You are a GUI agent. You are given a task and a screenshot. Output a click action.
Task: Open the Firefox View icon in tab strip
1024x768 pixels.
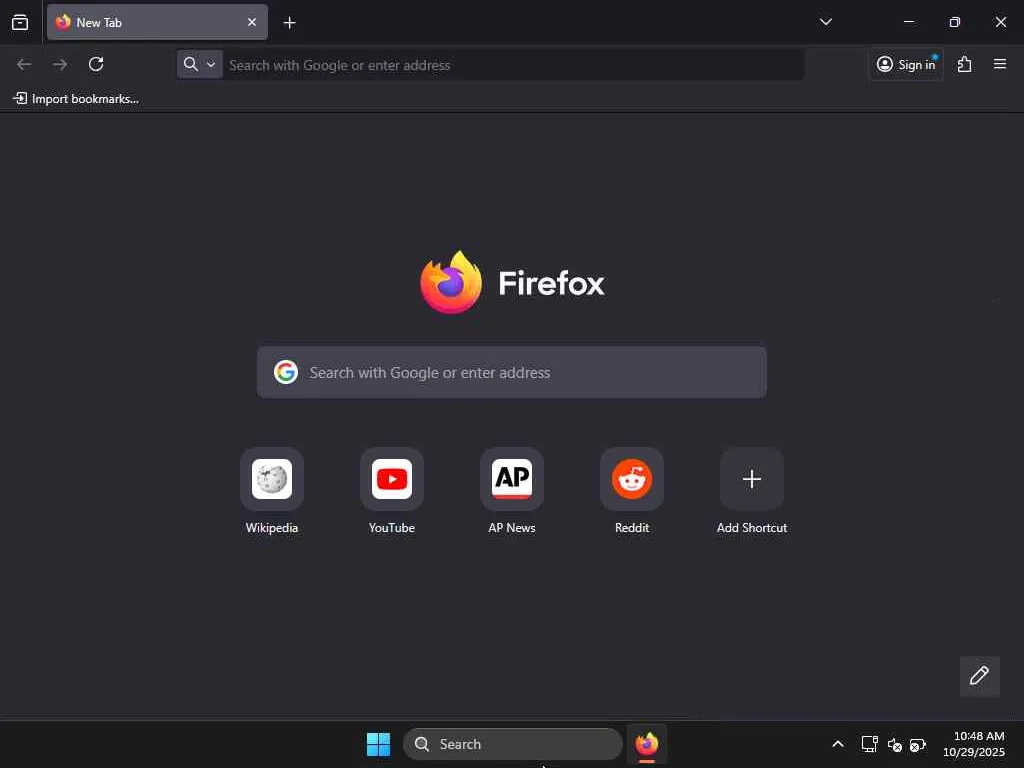(20, 22)
